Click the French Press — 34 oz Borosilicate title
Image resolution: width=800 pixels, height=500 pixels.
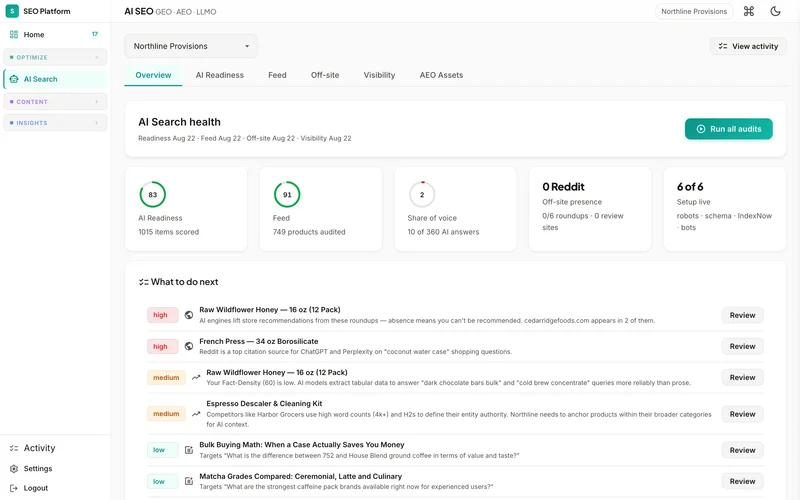click(x=259, y=341)
